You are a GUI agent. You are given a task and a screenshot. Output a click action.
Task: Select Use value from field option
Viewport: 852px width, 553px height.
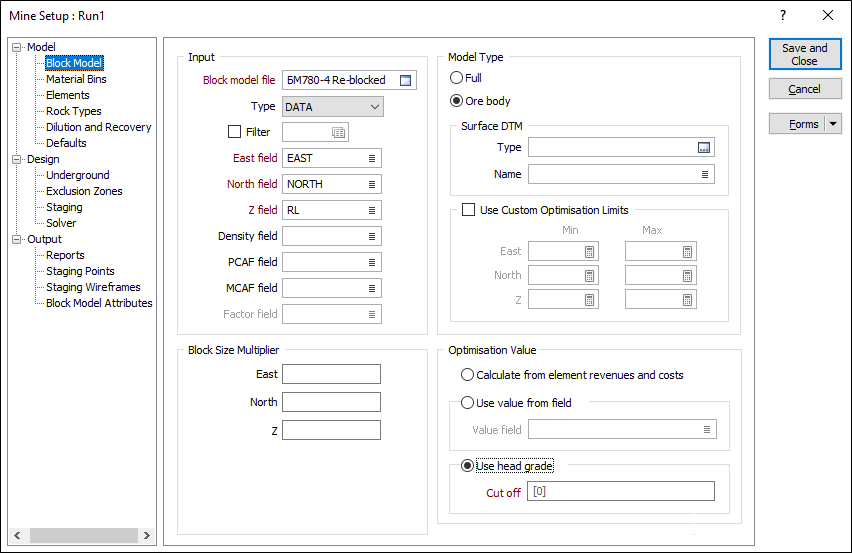467,403
